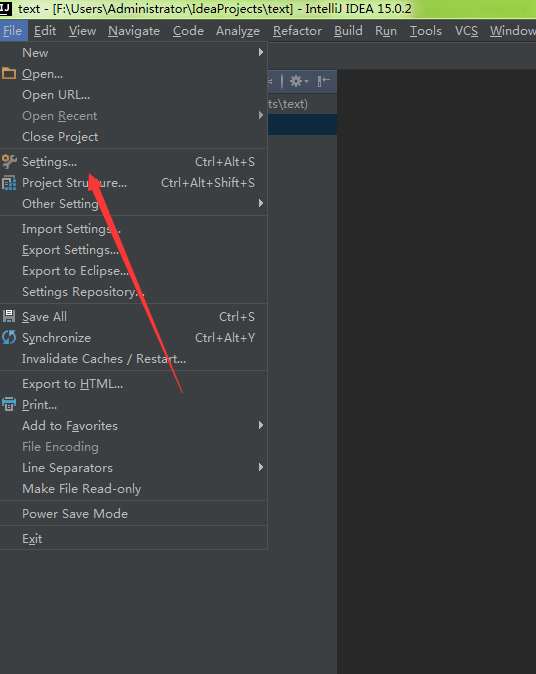The height and width of the screenshot is (674, 536).
Task: Open the Build menu
Action: pos(348,31)
